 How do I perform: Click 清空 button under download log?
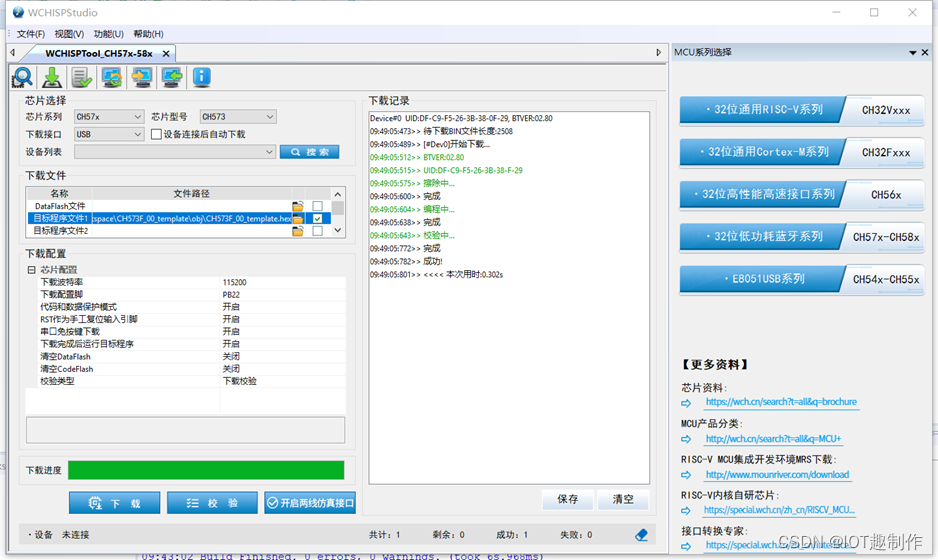click(x=623, y=499)
